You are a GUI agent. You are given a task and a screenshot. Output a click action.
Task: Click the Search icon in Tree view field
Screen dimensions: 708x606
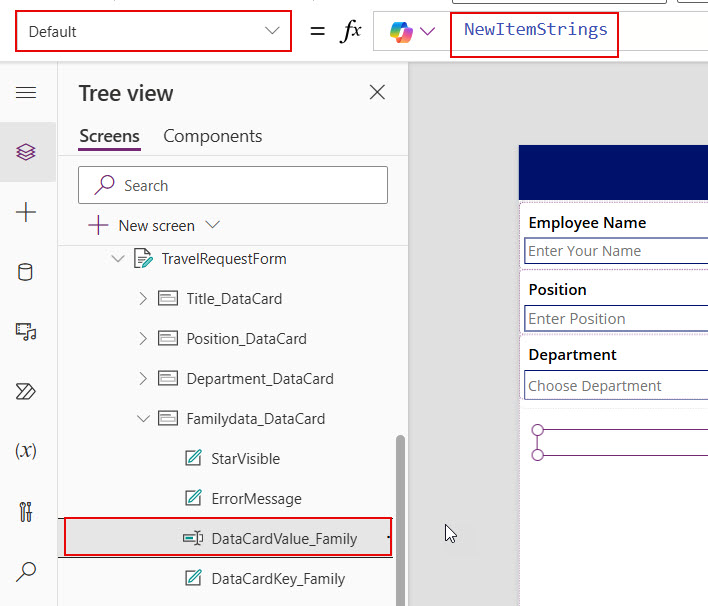tap(104, 185)
